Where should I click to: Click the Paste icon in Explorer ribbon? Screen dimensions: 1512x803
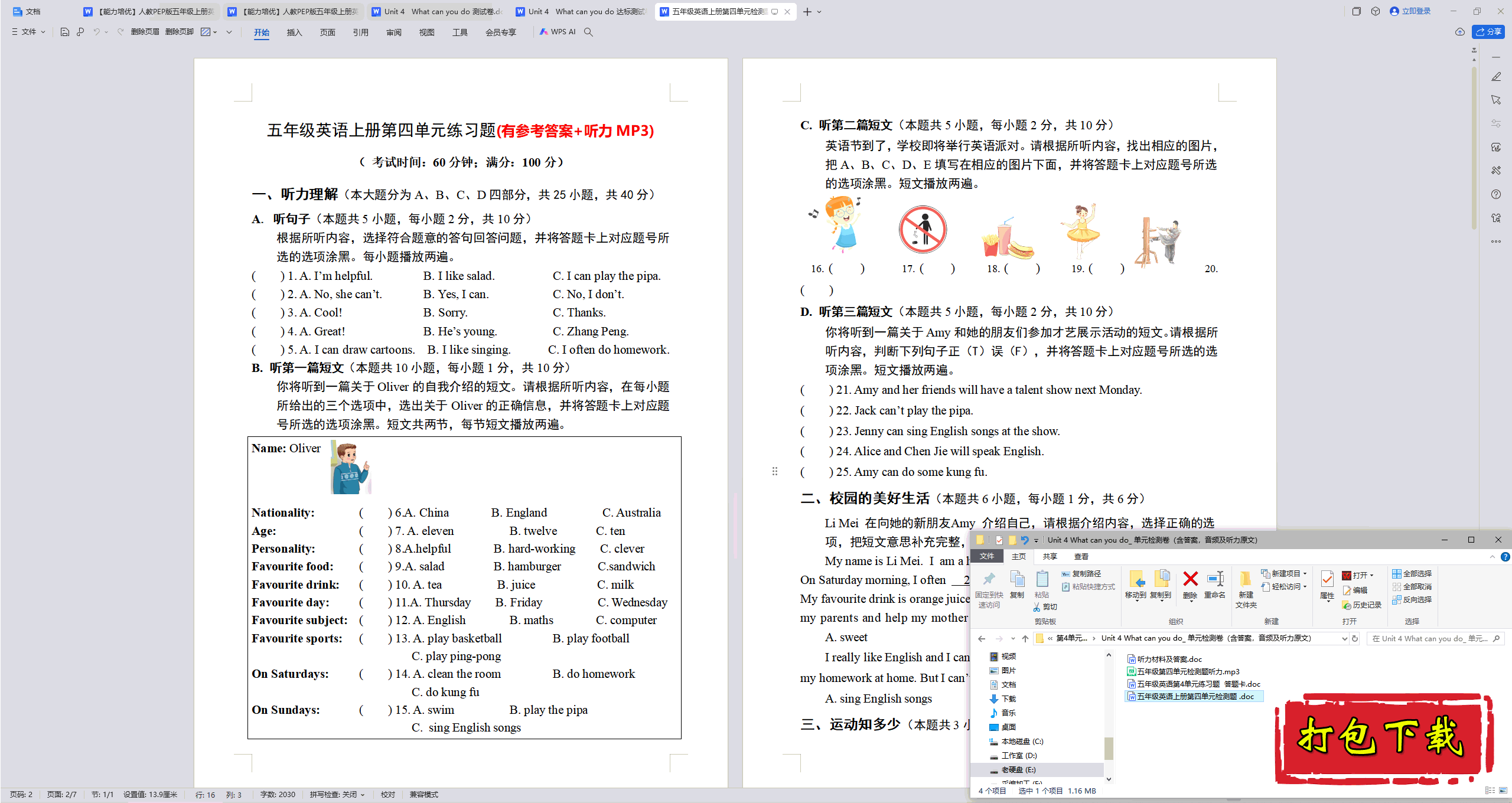pyautogui.click(x=1042, y=584)
